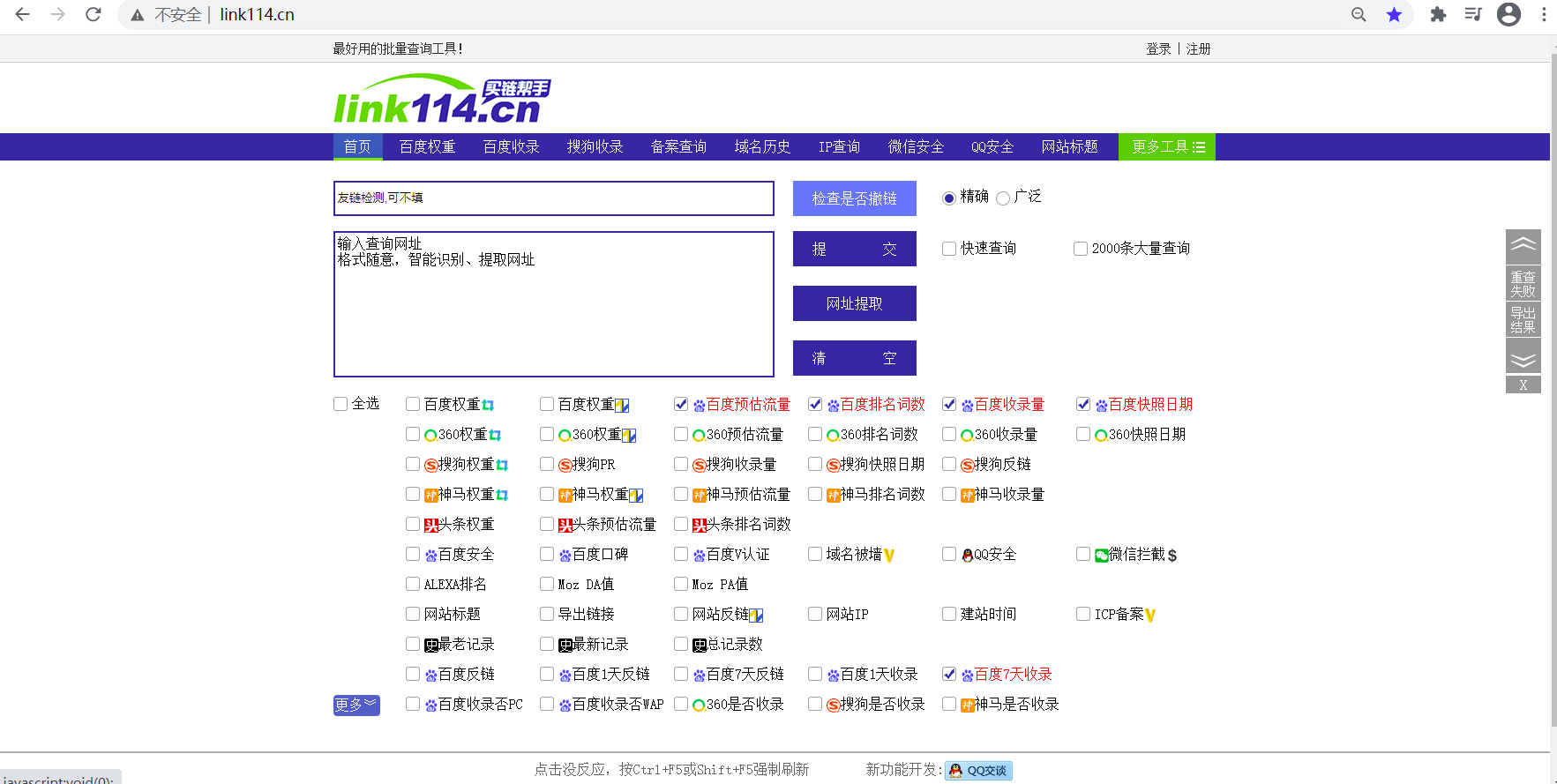
Task: Click the 输入查询网址 text area
Action: [x=554, y=304]
